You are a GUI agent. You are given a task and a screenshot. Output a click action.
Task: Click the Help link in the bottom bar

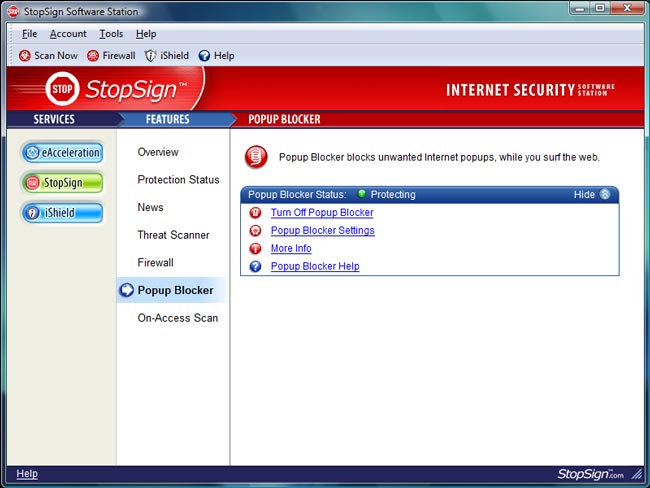[27, 473]
